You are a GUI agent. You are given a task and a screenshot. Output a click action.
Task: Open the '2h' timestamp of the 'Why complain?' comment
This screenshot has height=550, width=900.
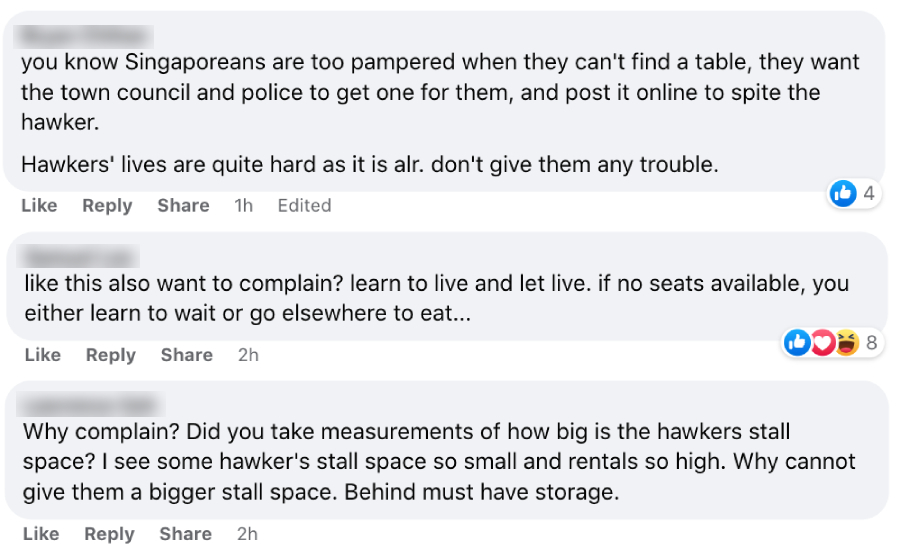tap(247, 534)
